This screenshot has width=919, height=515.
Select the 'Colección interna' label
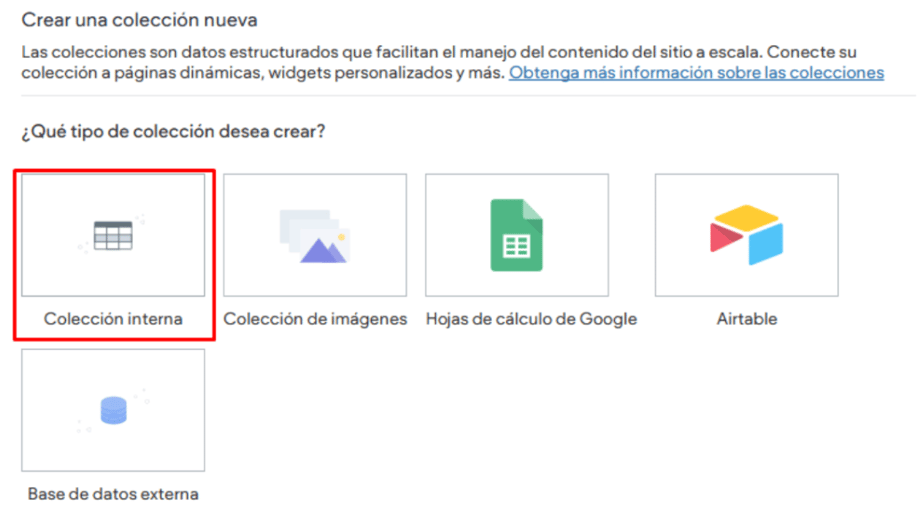click(x=113, y=319)
